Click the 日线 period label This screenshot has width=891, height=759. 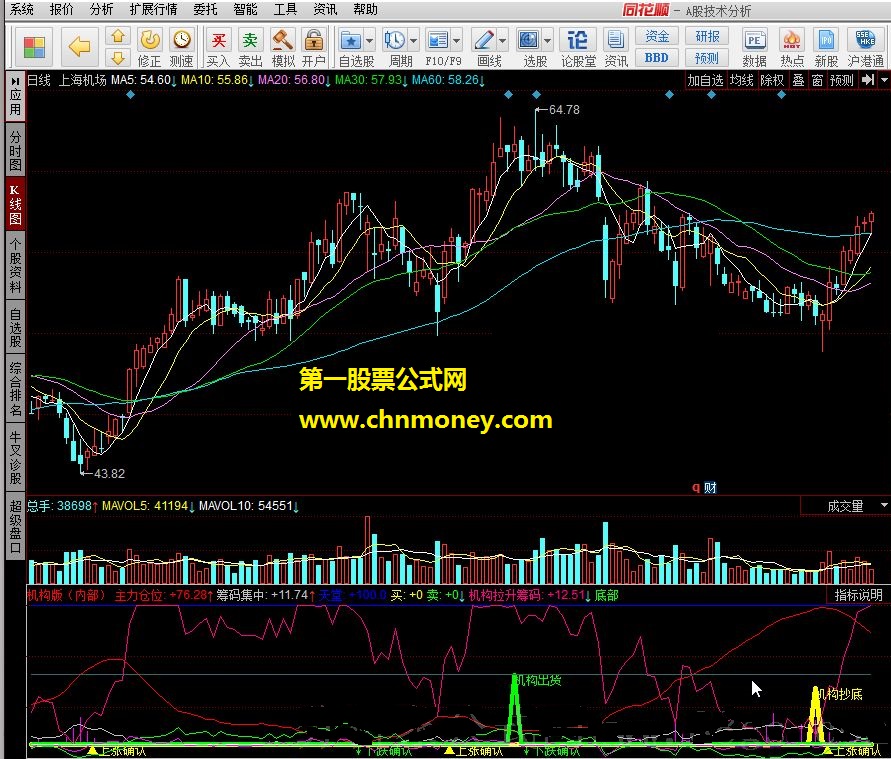pyautogui.click(x=39, y=80)
